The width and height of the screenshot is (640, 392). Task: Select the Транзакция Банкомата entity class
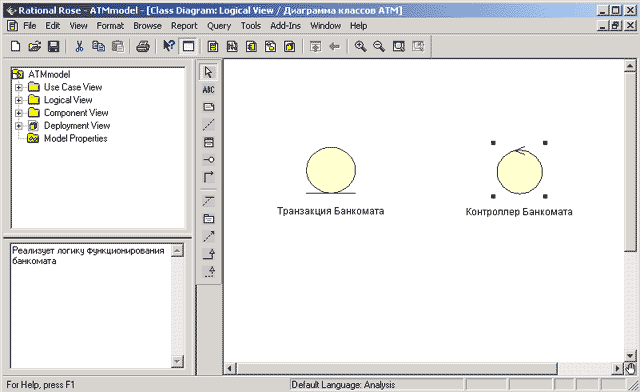pyautogui.click(x=331, y=170)
